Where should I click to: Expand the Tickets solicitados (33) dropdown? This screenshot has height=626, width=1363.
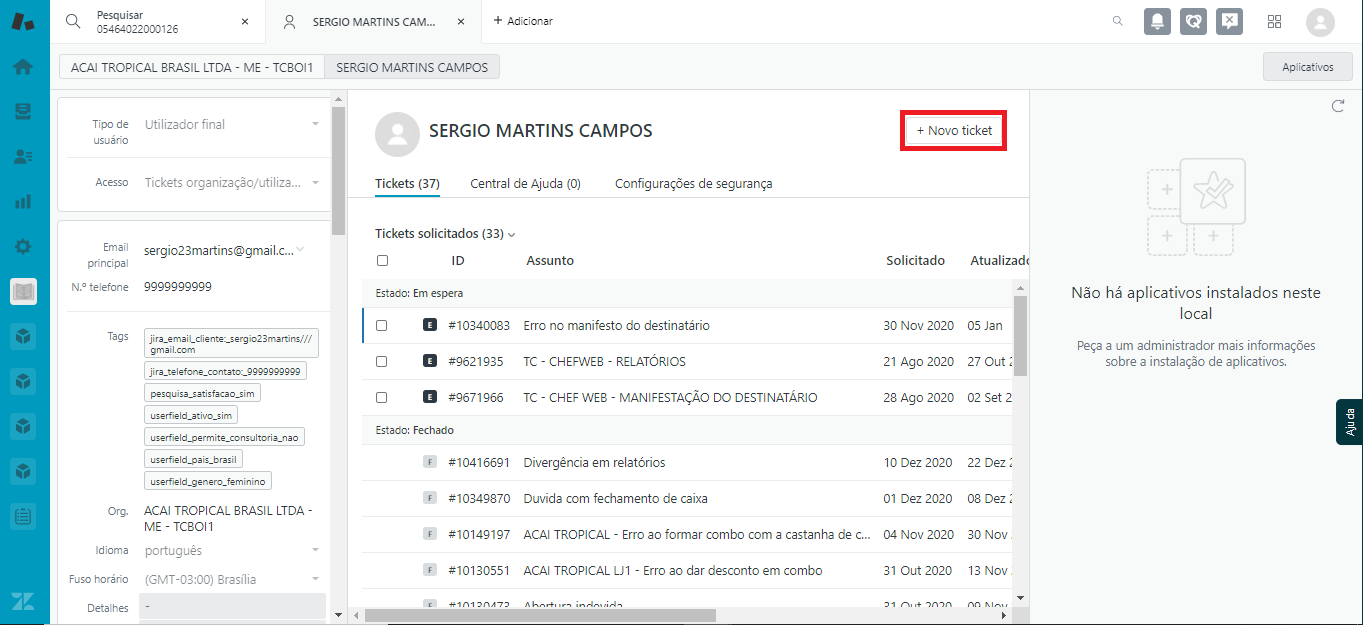(445, 234)
